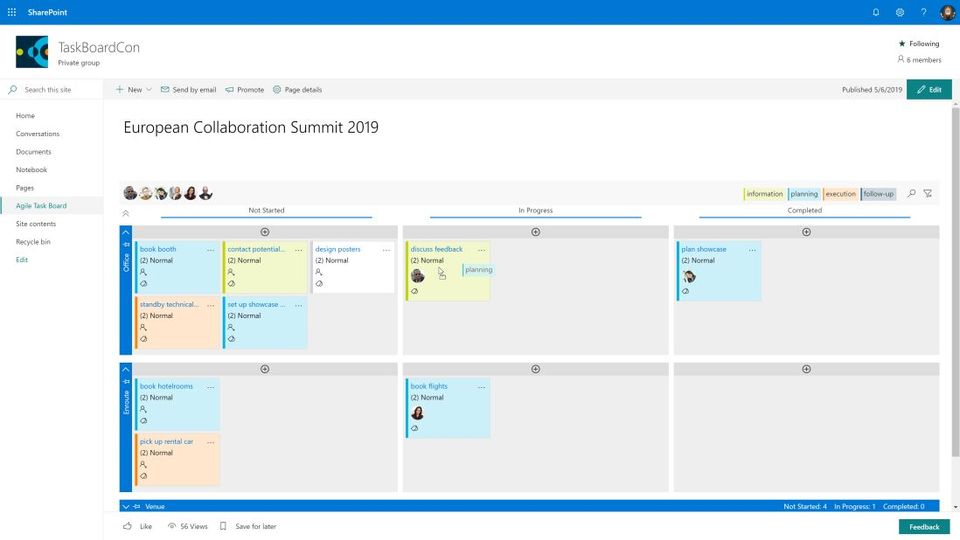Open Site contents in the navigation
Image resolution: width=960 pixels, height=540 pixels.
pyautogui.click(x=36, y=224)
